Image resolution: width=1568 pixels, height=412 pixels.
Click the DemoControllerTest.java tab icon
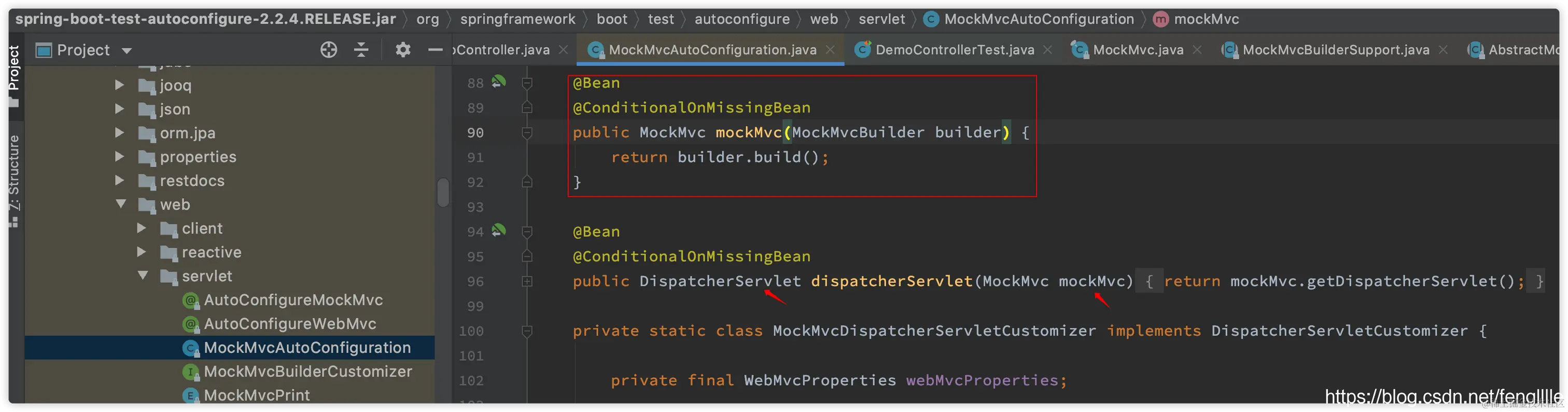click(862, 50)
